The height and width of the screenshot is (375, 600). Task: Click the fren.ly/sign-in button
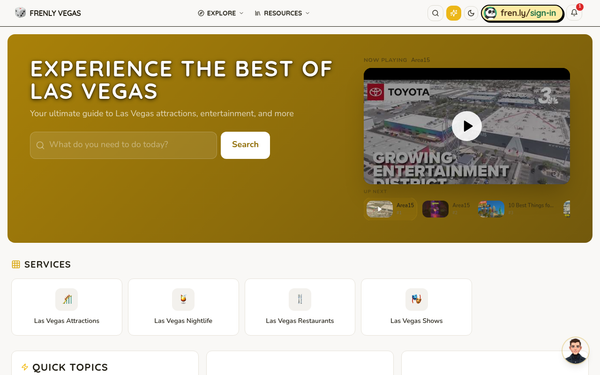[x=522, y=13]
